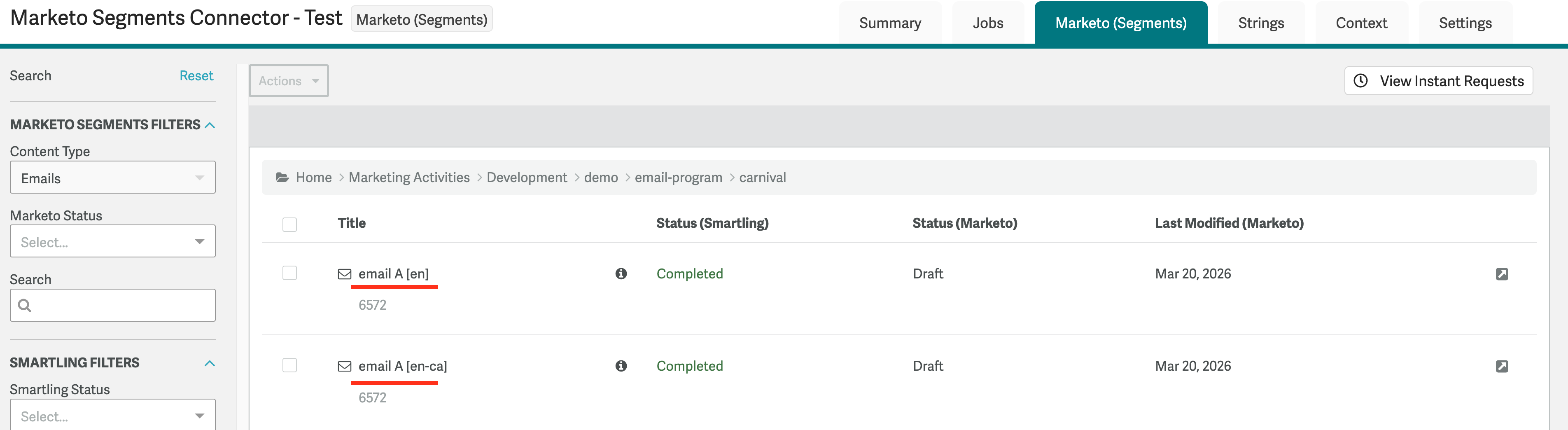Check the box for email A [en]

pos(290,273)
